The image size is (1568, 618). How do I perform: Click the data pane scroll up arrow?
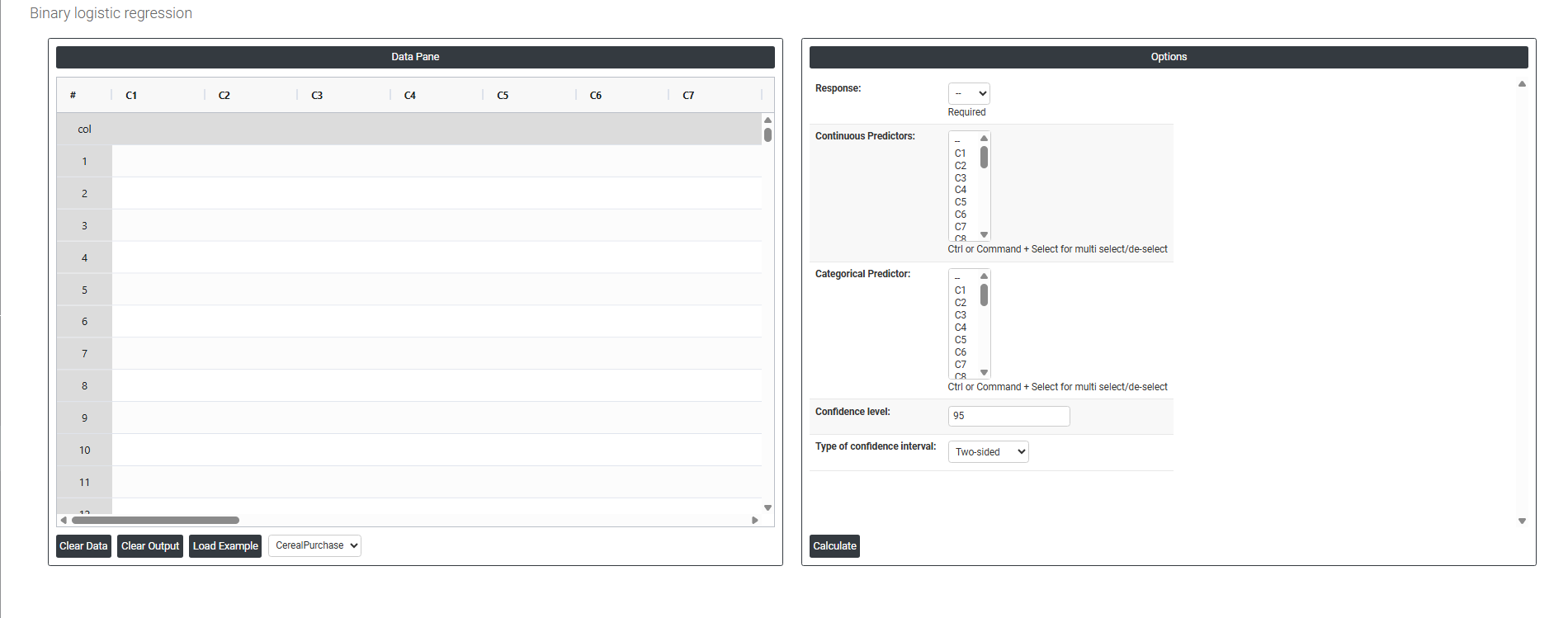[767, 120]
